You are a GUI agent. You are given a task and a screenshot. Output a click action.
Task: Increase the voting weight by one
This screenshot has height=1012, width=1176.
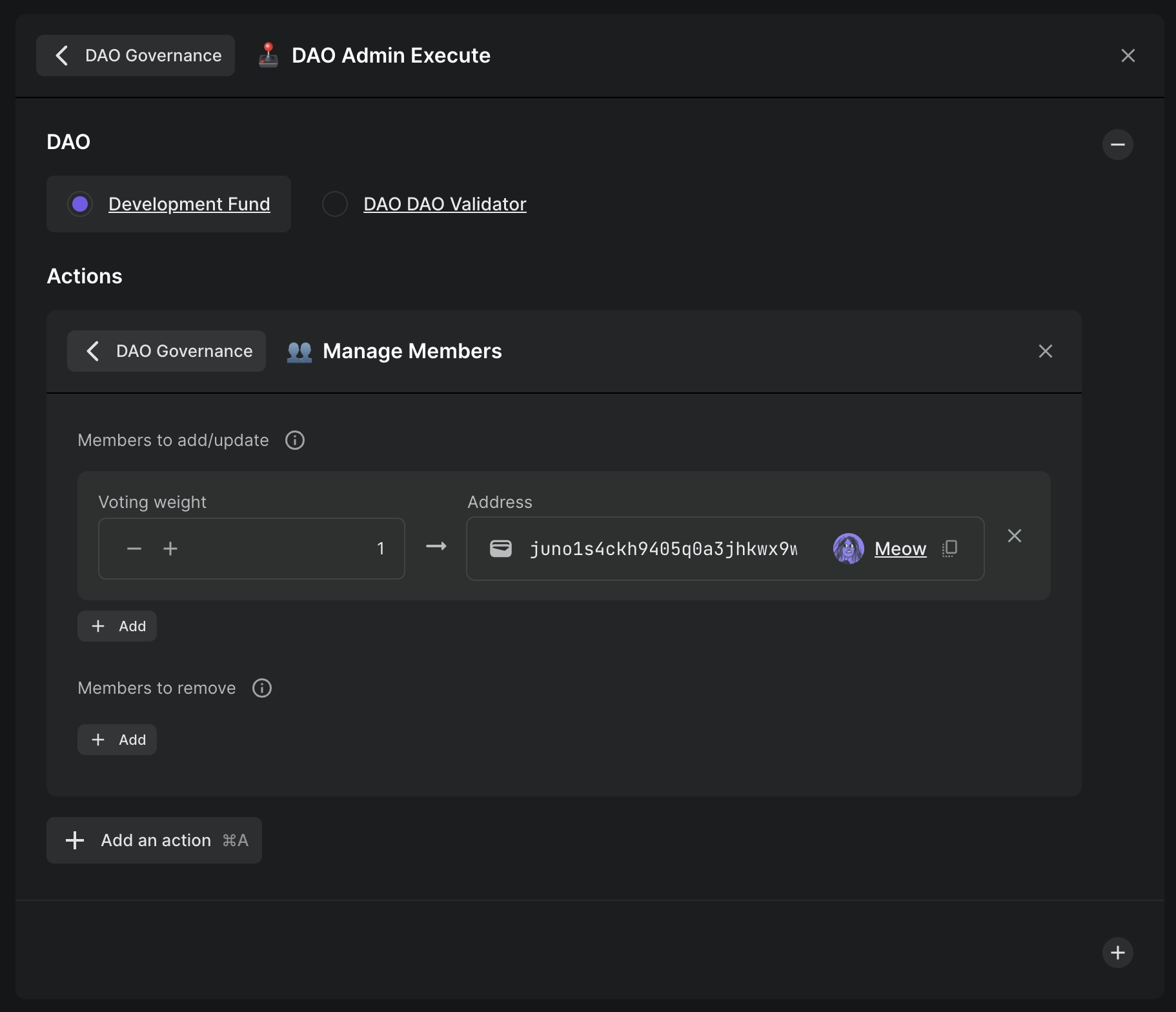[x=170, y=549]
